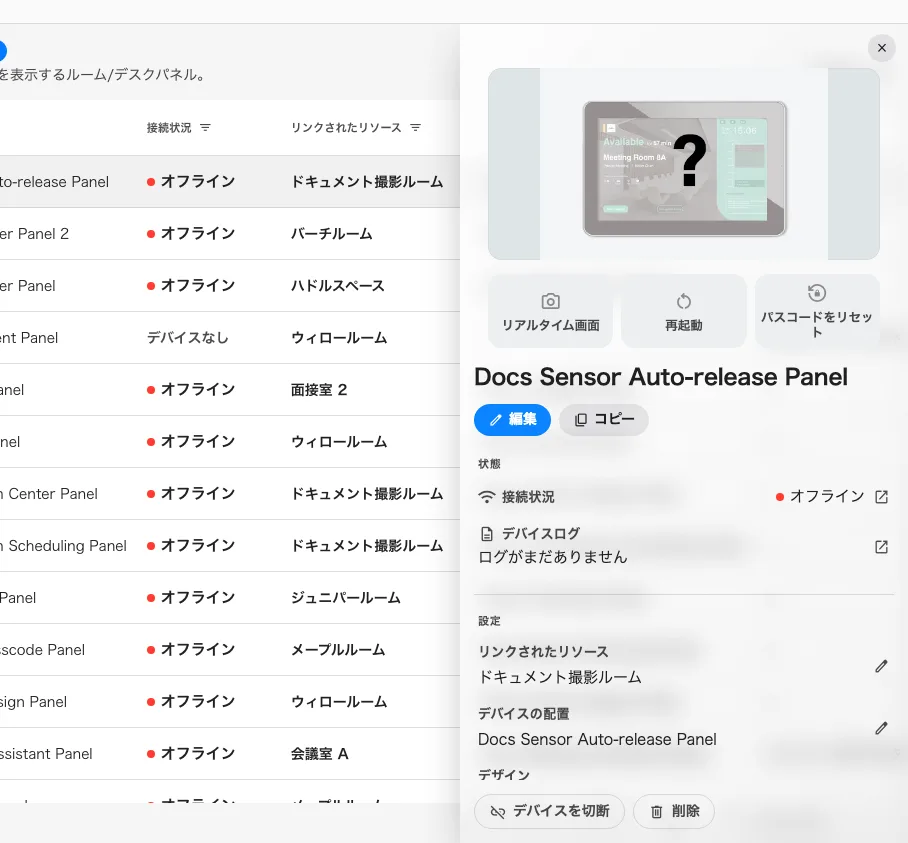
Task: Click the ウィロールーム cell in the ent Panel row
Action: [339, 338]
